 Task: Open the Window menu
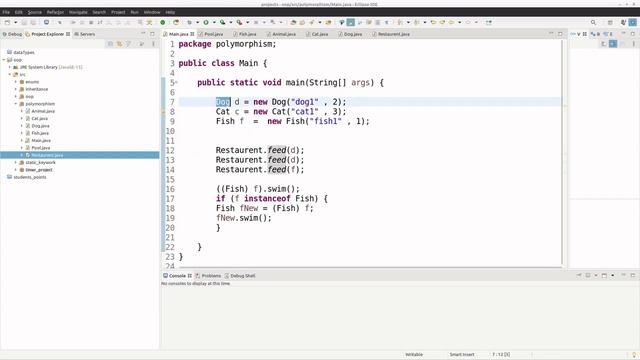152,12
